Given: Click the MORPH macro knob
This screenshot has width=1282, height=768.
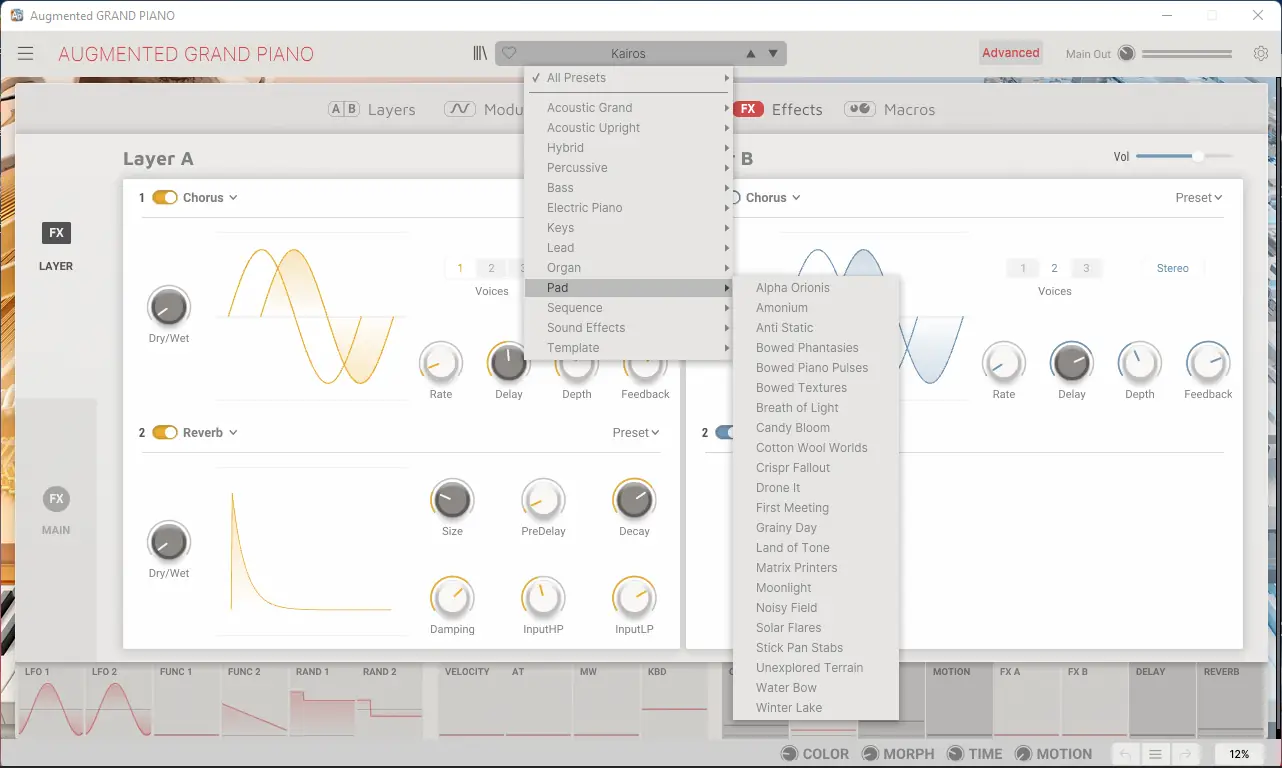Looking at the screenshot, I should click(x=870, y=754).
